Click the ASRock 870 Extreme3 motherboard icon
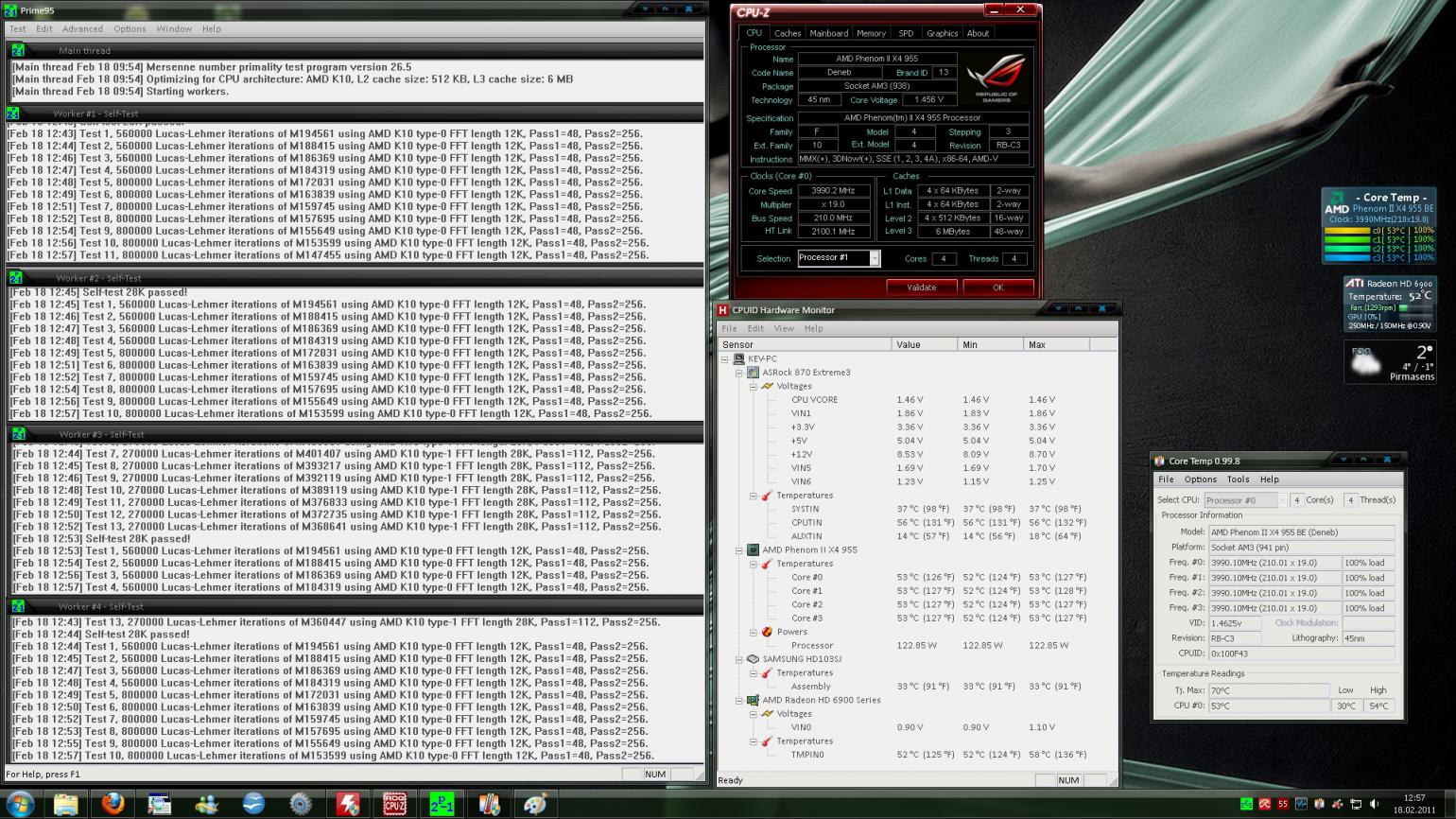This screenshot has height=819, width=1456. (753, 373)
